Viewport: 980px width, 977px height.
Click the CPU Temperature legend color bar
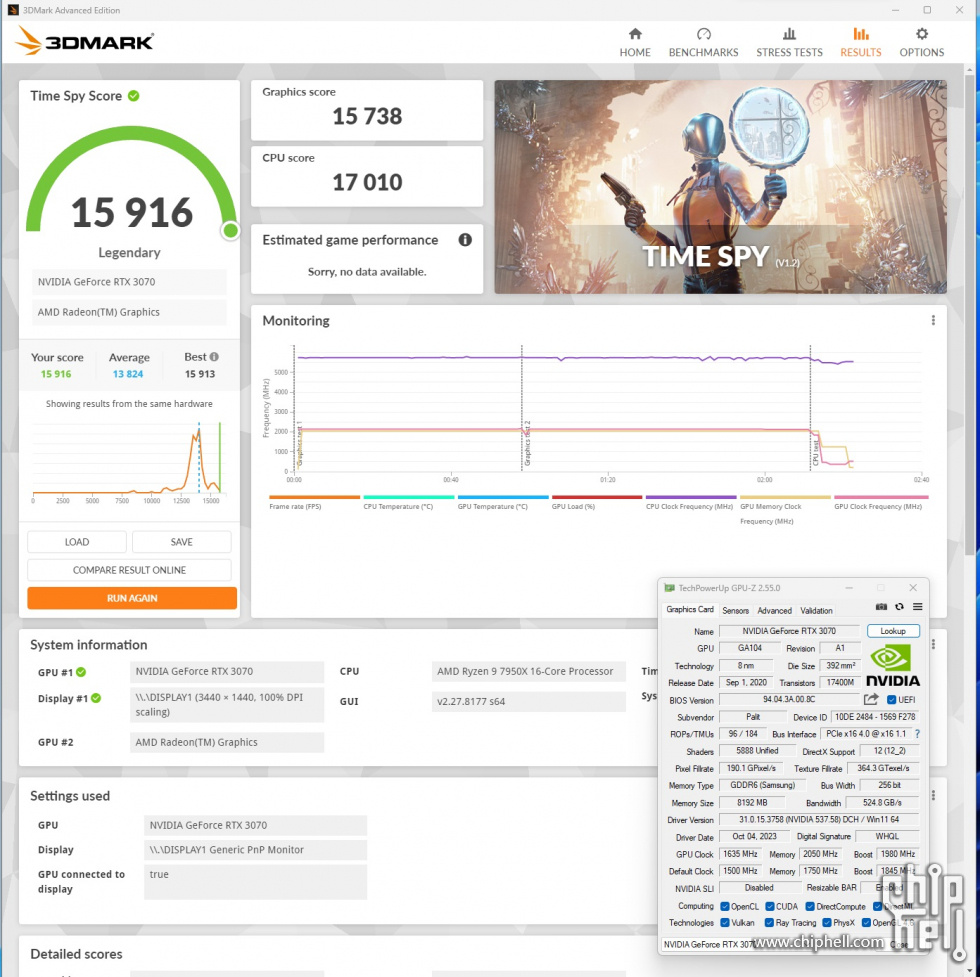(x=409, y=498)
